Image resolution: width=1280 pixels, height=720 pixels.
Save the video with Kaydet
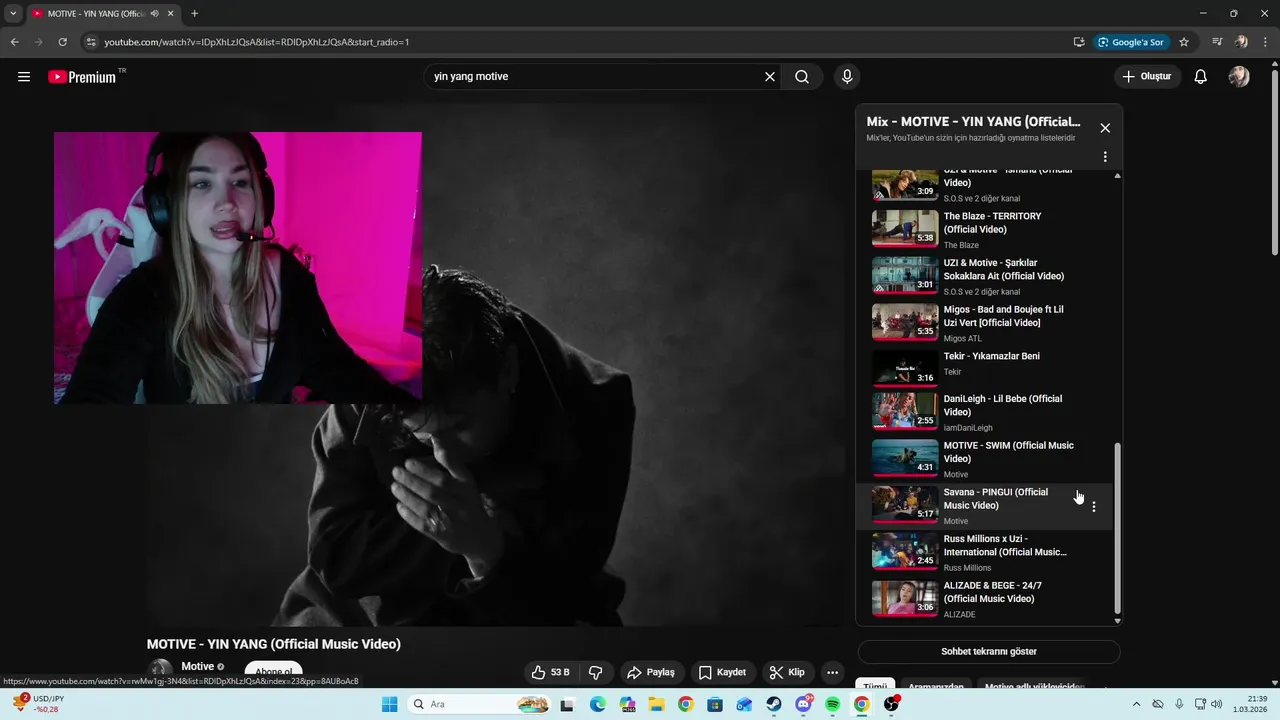[x=722, y=672]
